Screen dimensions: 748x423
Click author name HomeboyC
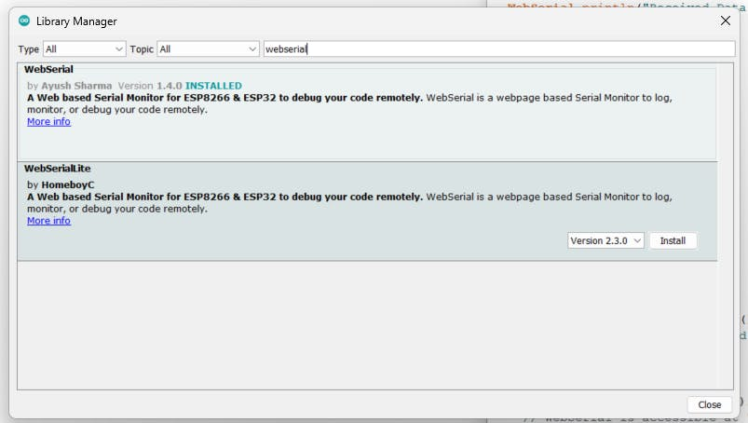[68, 185]
